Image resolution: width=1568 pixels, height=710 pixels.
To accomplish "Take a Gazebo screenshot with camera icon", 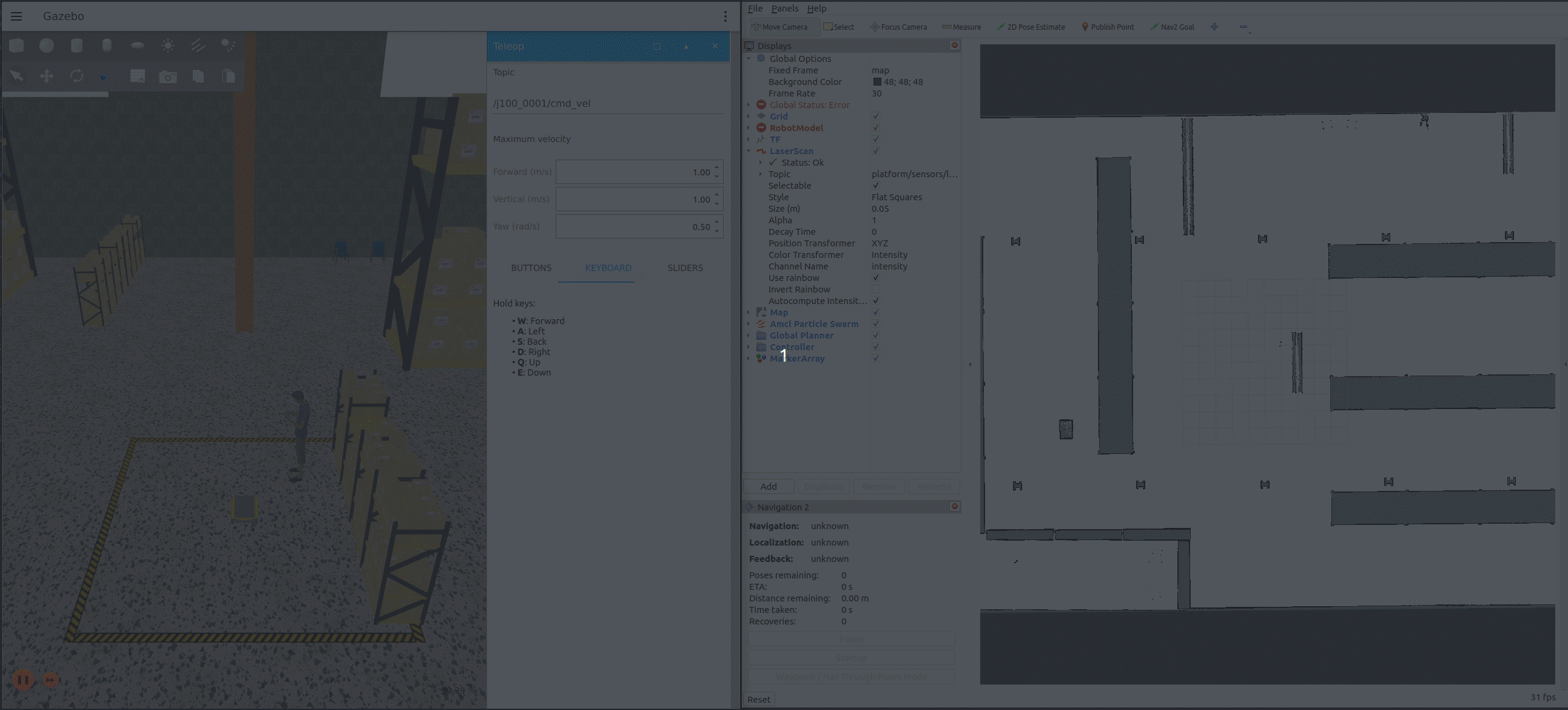I will (x=167, y=76).
